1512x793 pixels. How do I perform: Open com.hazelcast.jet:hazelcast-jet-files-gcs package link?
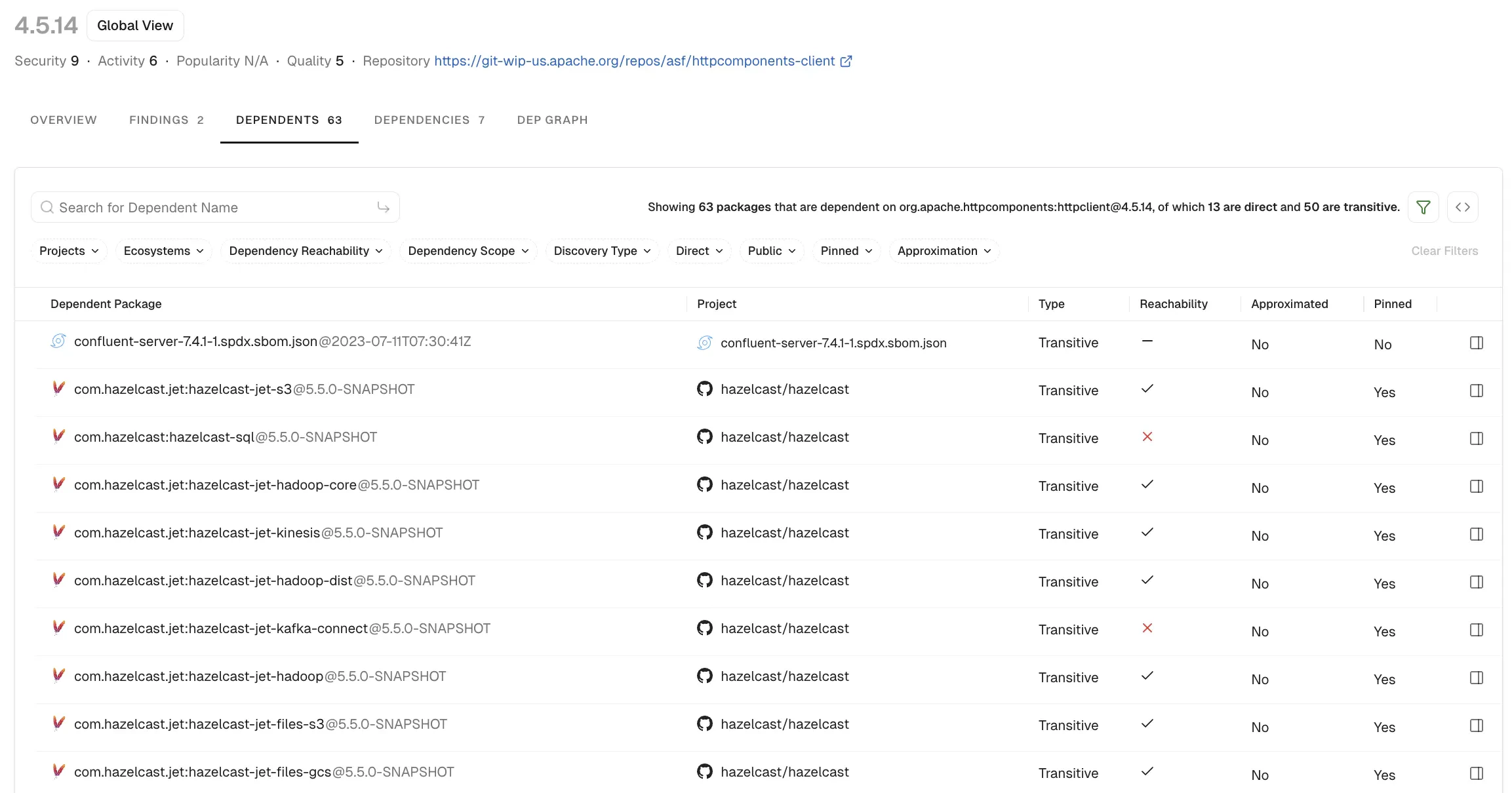203,772
